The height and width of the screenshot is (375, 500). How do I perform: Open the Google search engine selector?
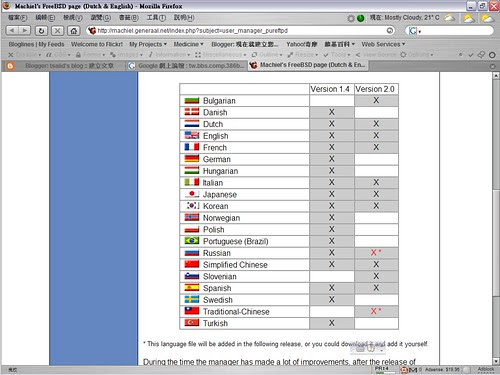coord(414,31)
